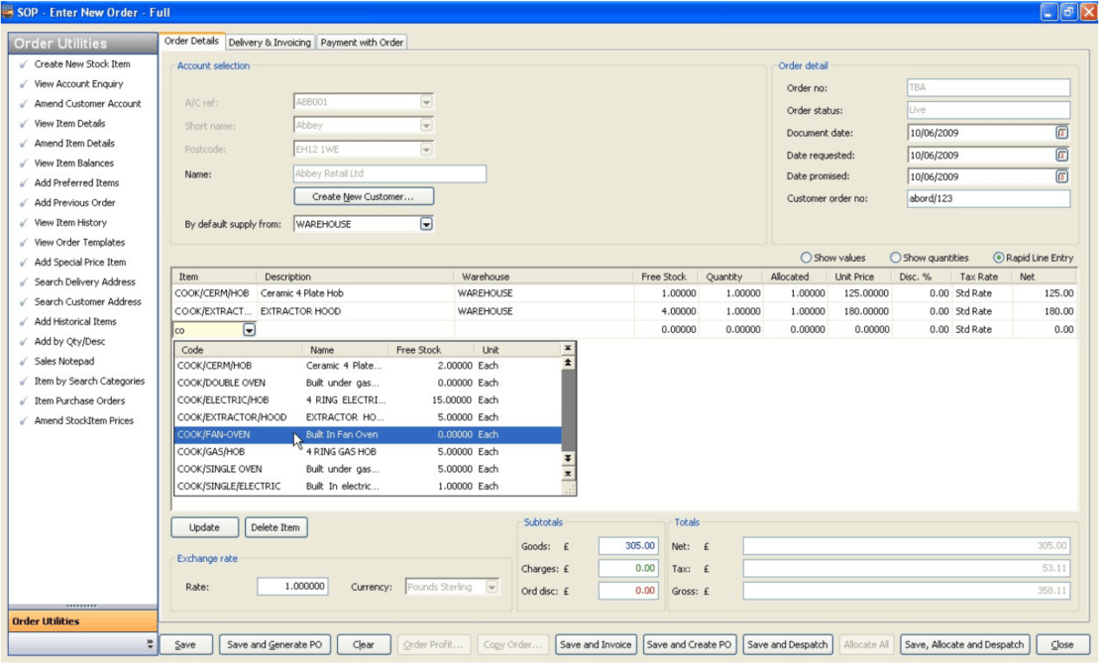1100x665 pixels.
Task: Click checkmark icon next to Sales Notepad
Action: [x=24, y=361]
